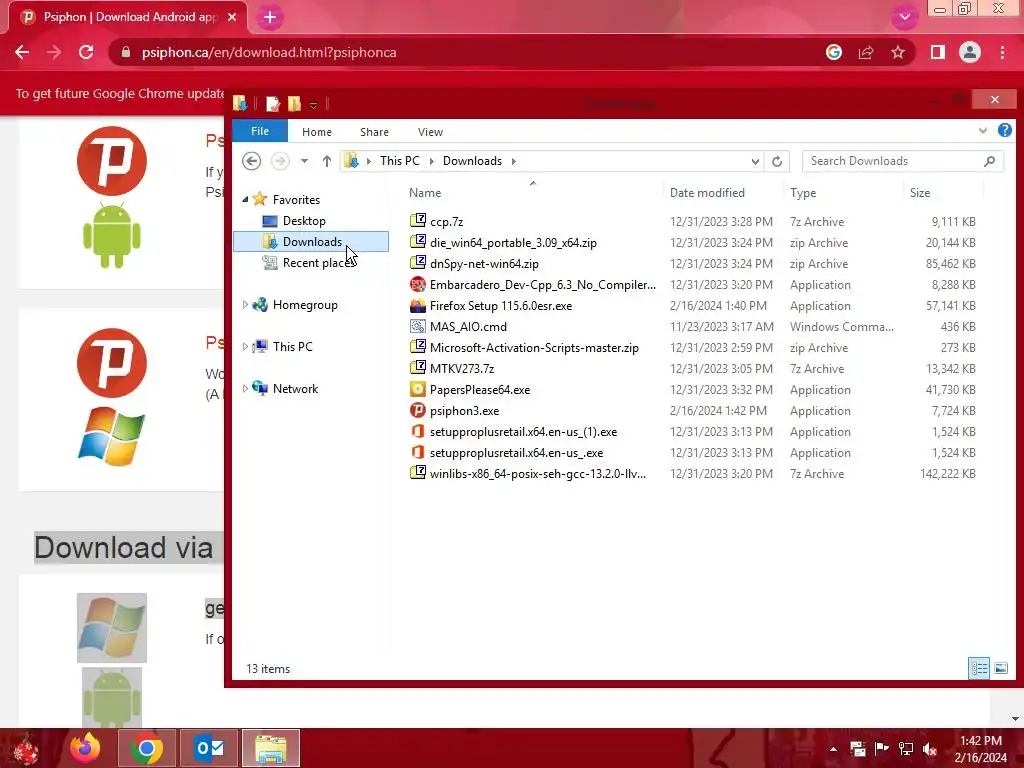
Task: Reload the Chrome page
Action: [x=86, y=52]
